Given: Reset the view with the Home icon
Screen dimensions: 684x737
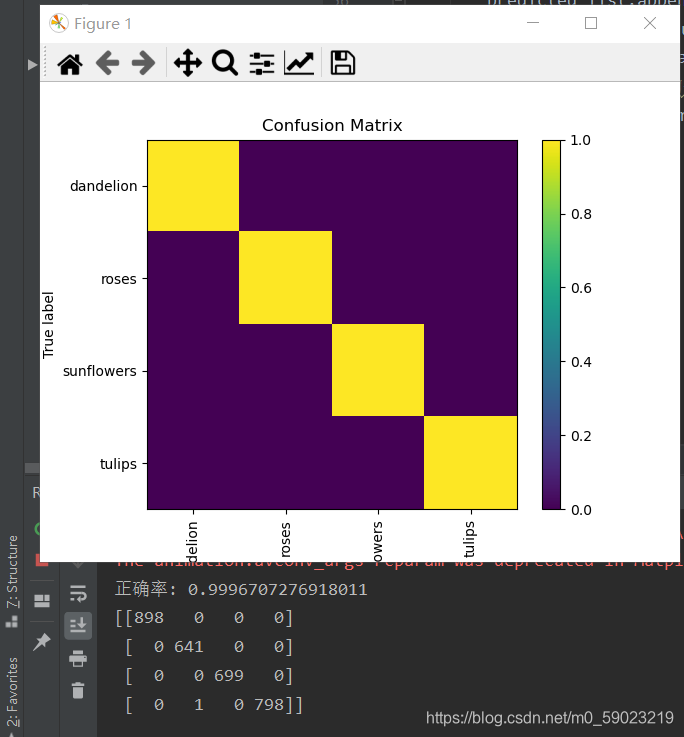Looking at the screenshot, I should 70,63.
